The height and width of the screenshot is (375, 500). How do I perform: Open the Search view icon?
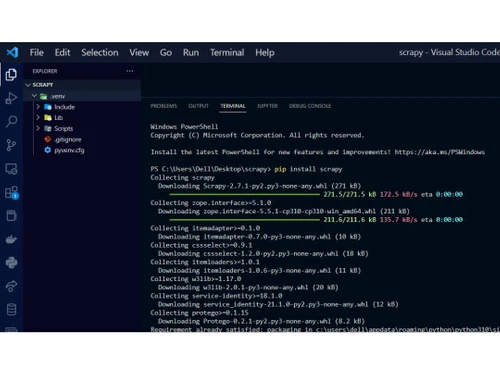click(x=11, y=121)
